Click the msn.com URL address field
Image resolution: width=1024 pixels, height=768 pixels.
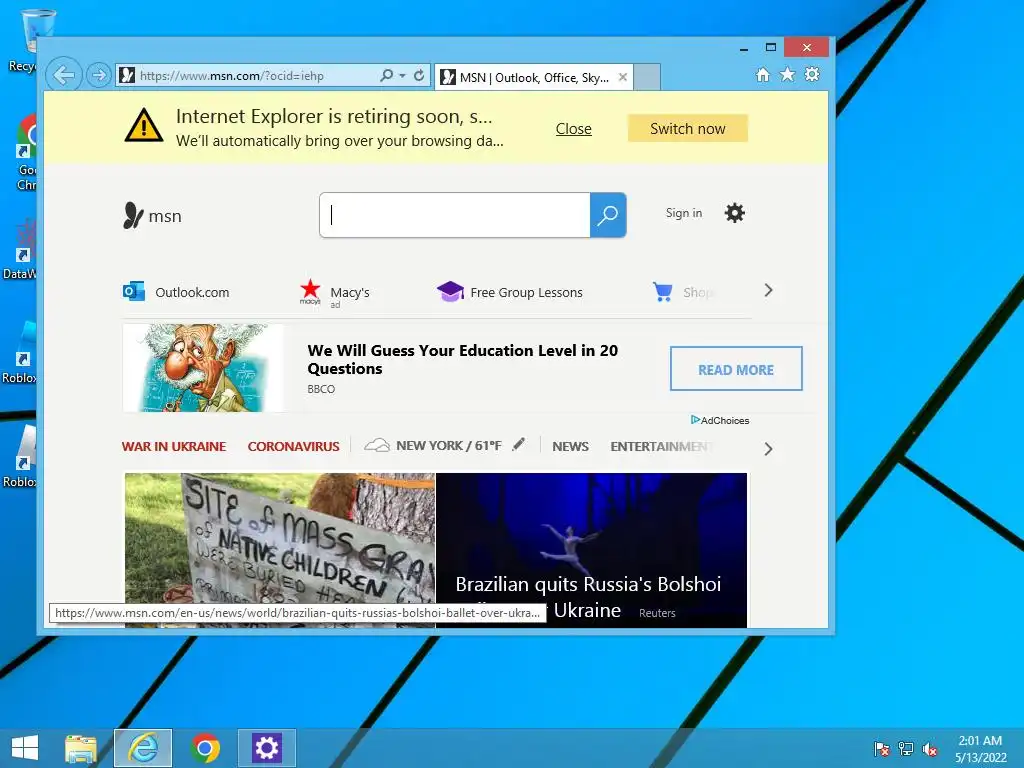pyautogui.click(x=248, y=76)
